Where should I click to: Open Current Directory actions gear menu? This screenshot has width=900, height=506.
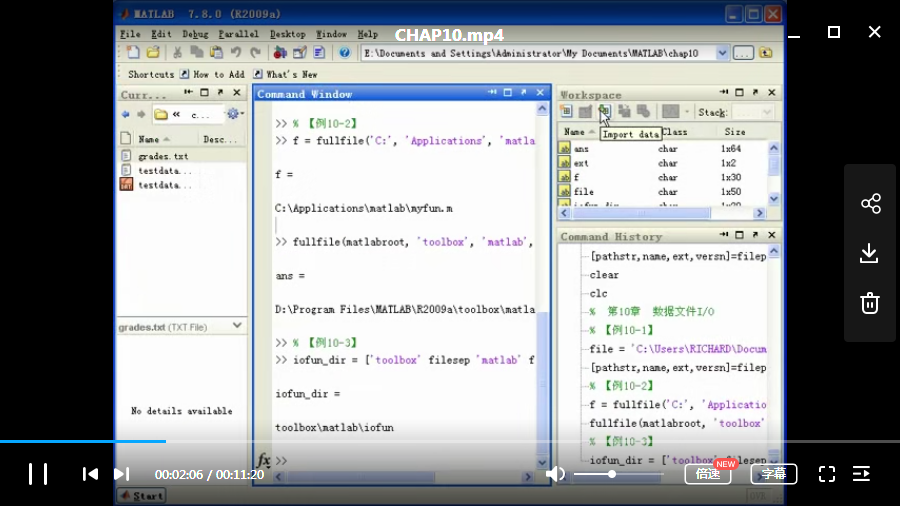coord(234,114)
